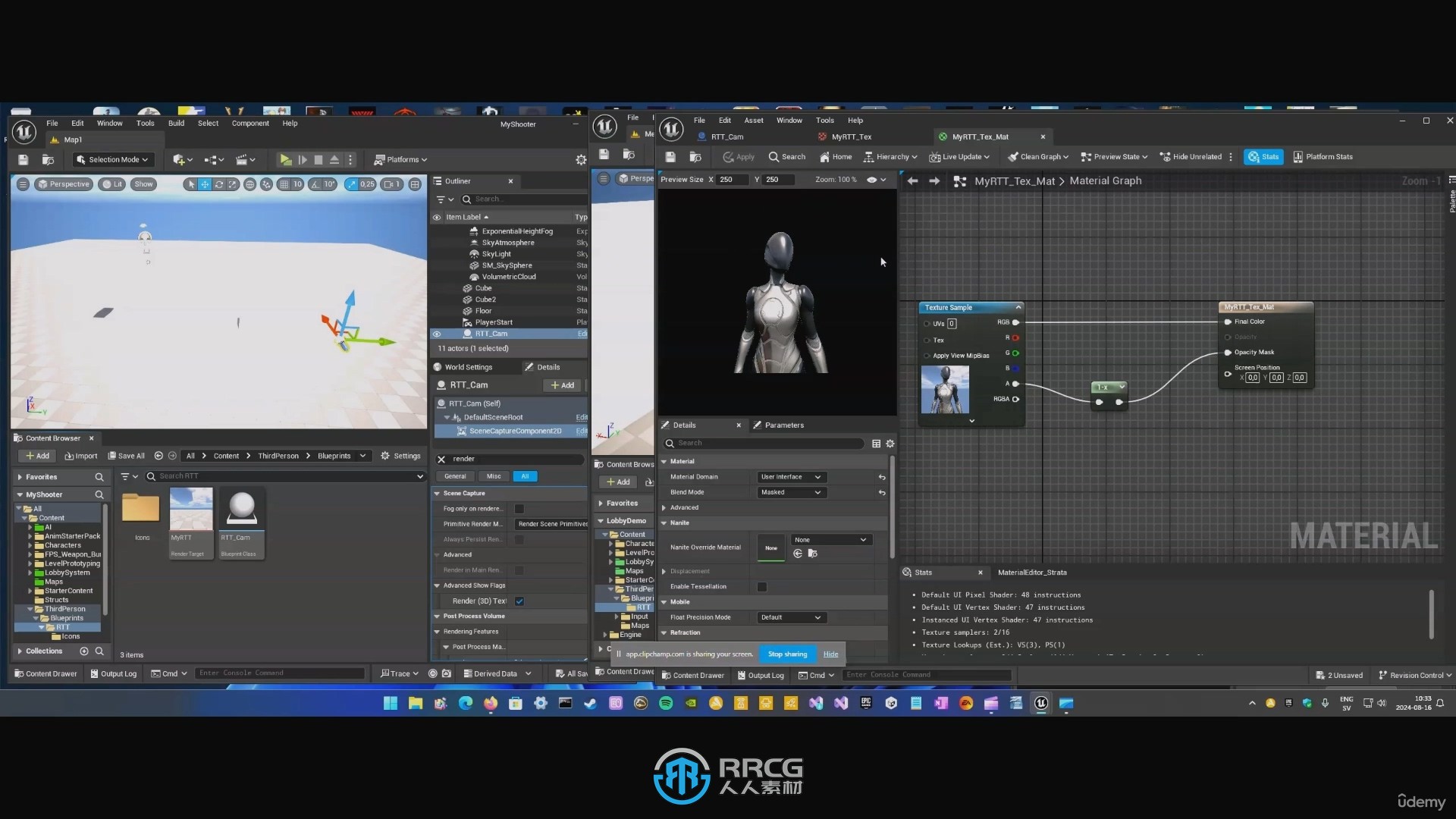
Task: Open File Explorer from taskbar
Action: 416,703
